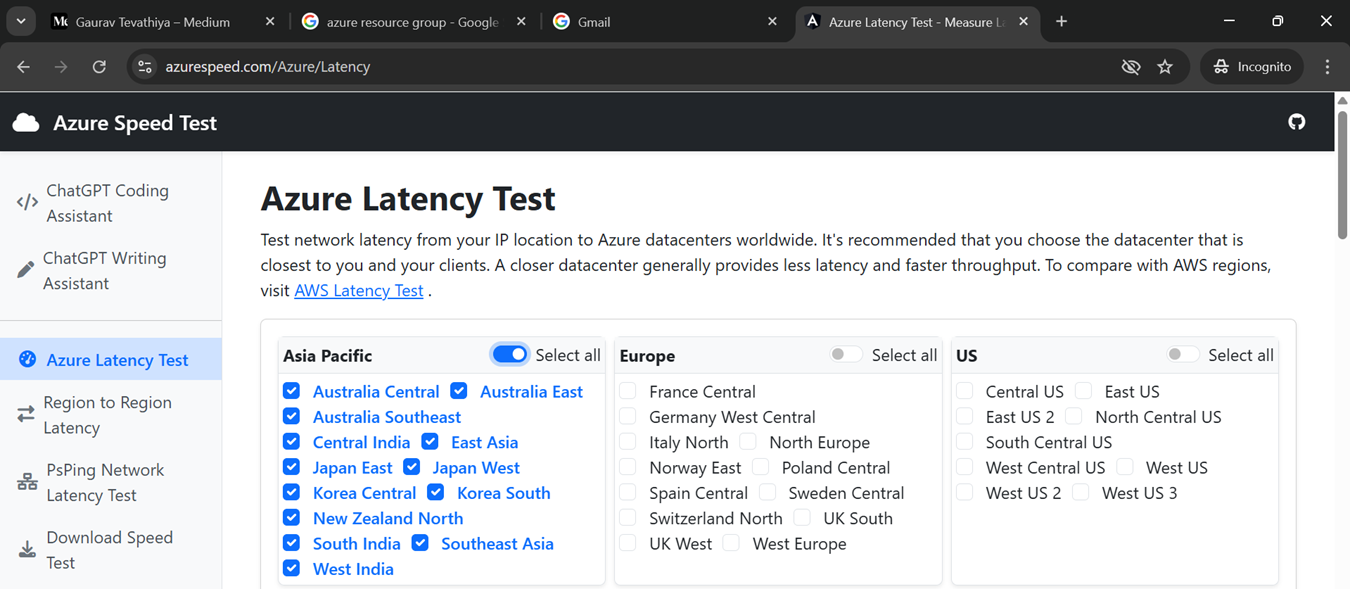Switch to the Gmail tab
The height and width of the screenshot is (589, 1350).
(x=660, y=22)
